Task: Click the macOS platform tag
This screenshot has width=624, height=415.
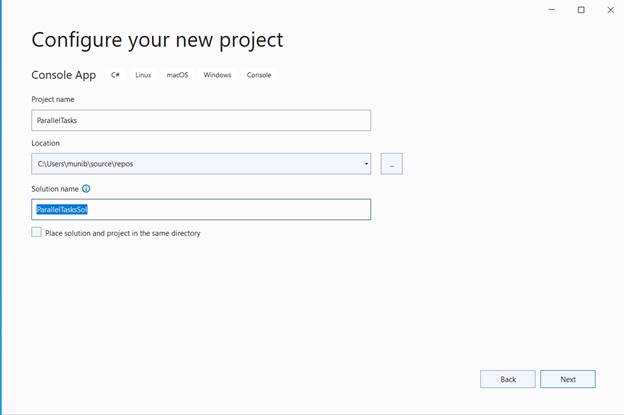Action: (x=177, y=75)
